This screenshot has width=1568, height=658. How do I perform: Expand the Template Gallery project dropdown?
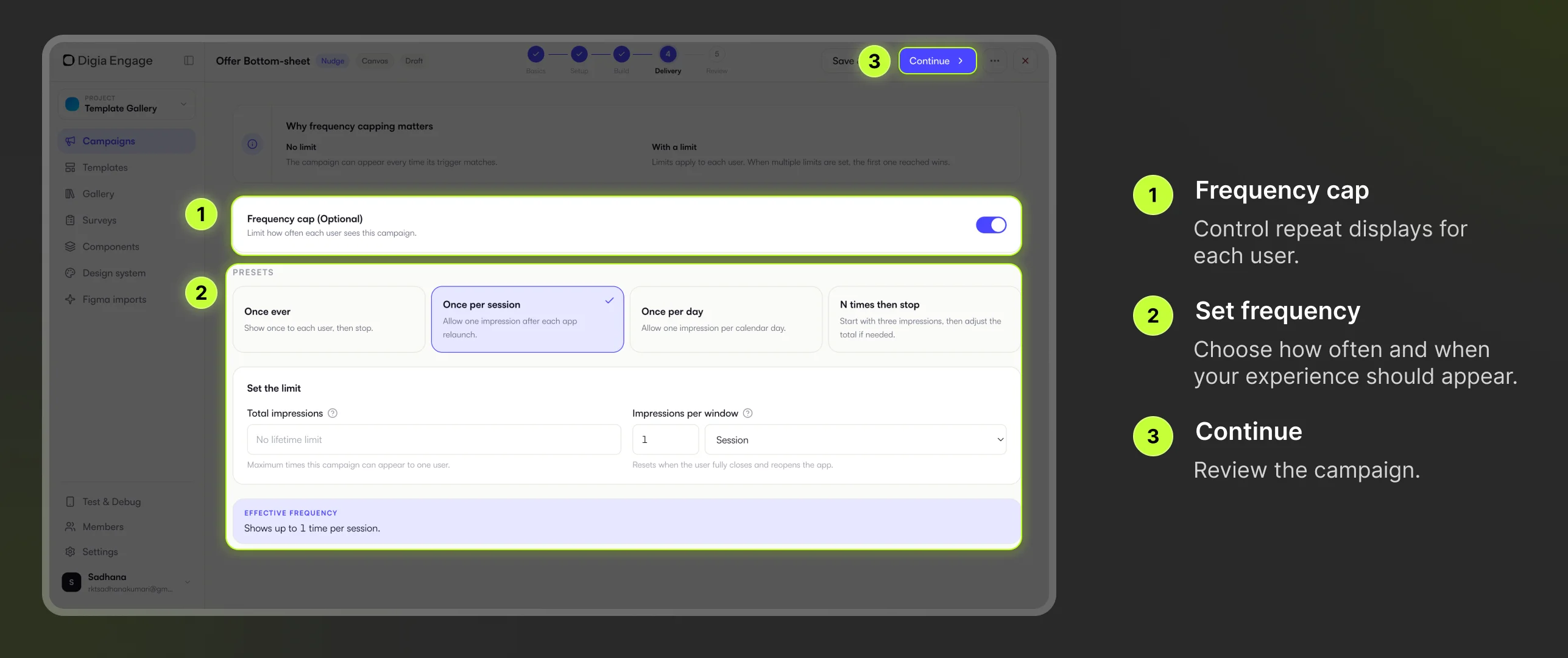tap(127, 104)
